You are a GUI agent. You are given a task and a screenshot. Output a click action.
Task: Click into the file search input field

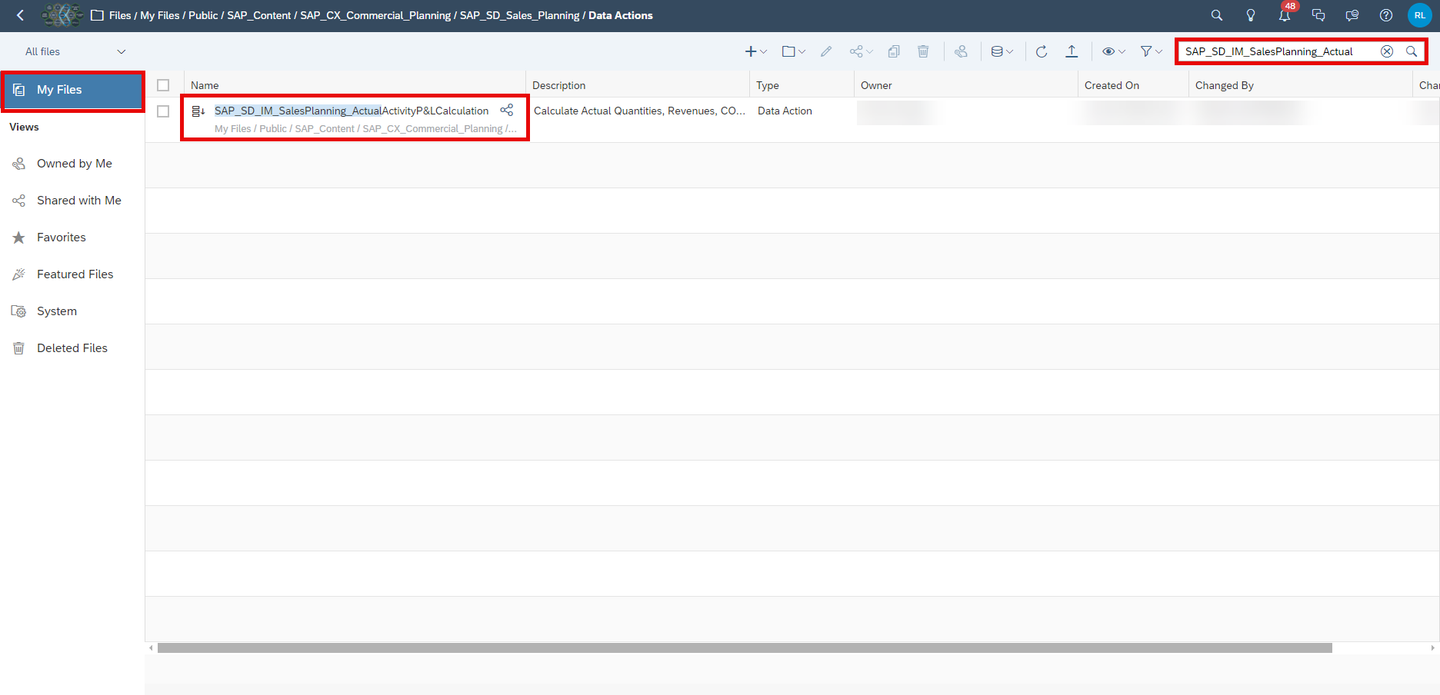tap(1278, 51)
